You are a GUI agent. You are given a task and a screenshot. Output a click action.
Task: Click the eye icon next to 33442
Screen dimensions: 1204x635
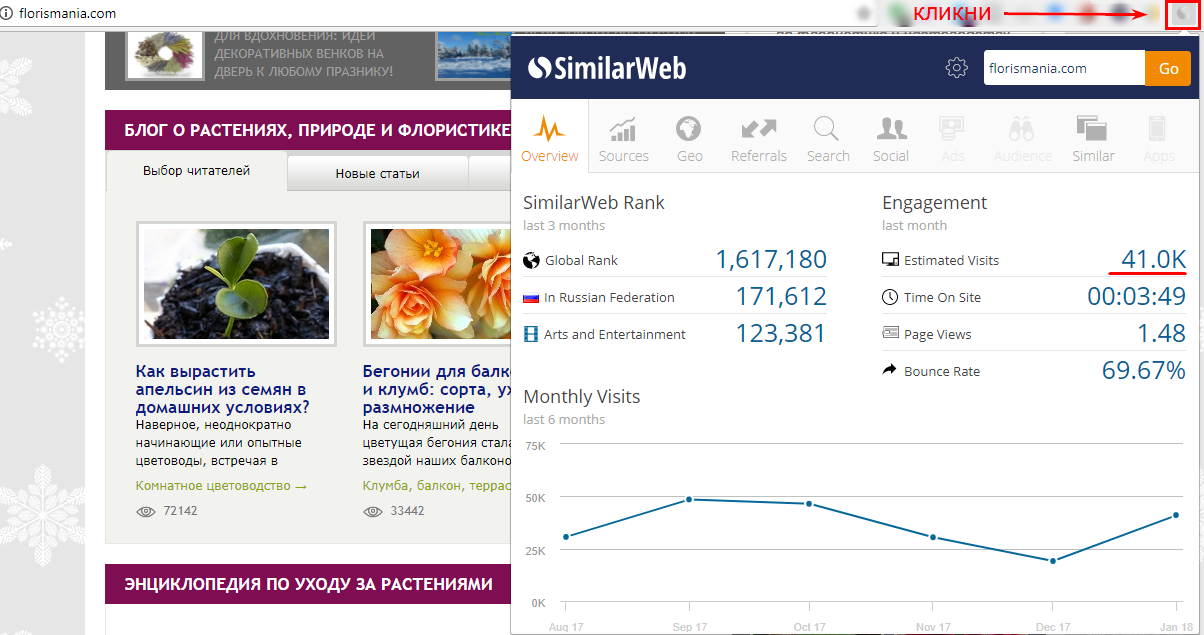[x=373, y=511]
